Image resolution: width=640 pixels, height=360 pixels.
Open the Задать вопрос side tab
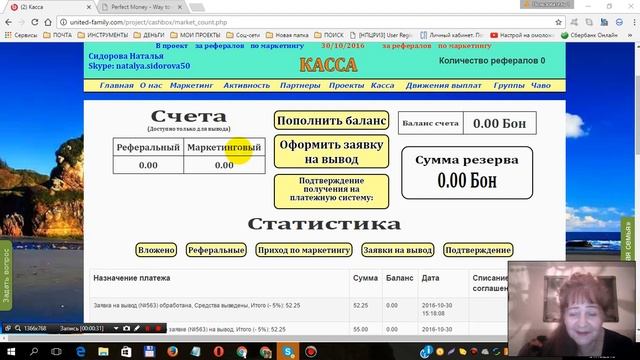(6, 276)
